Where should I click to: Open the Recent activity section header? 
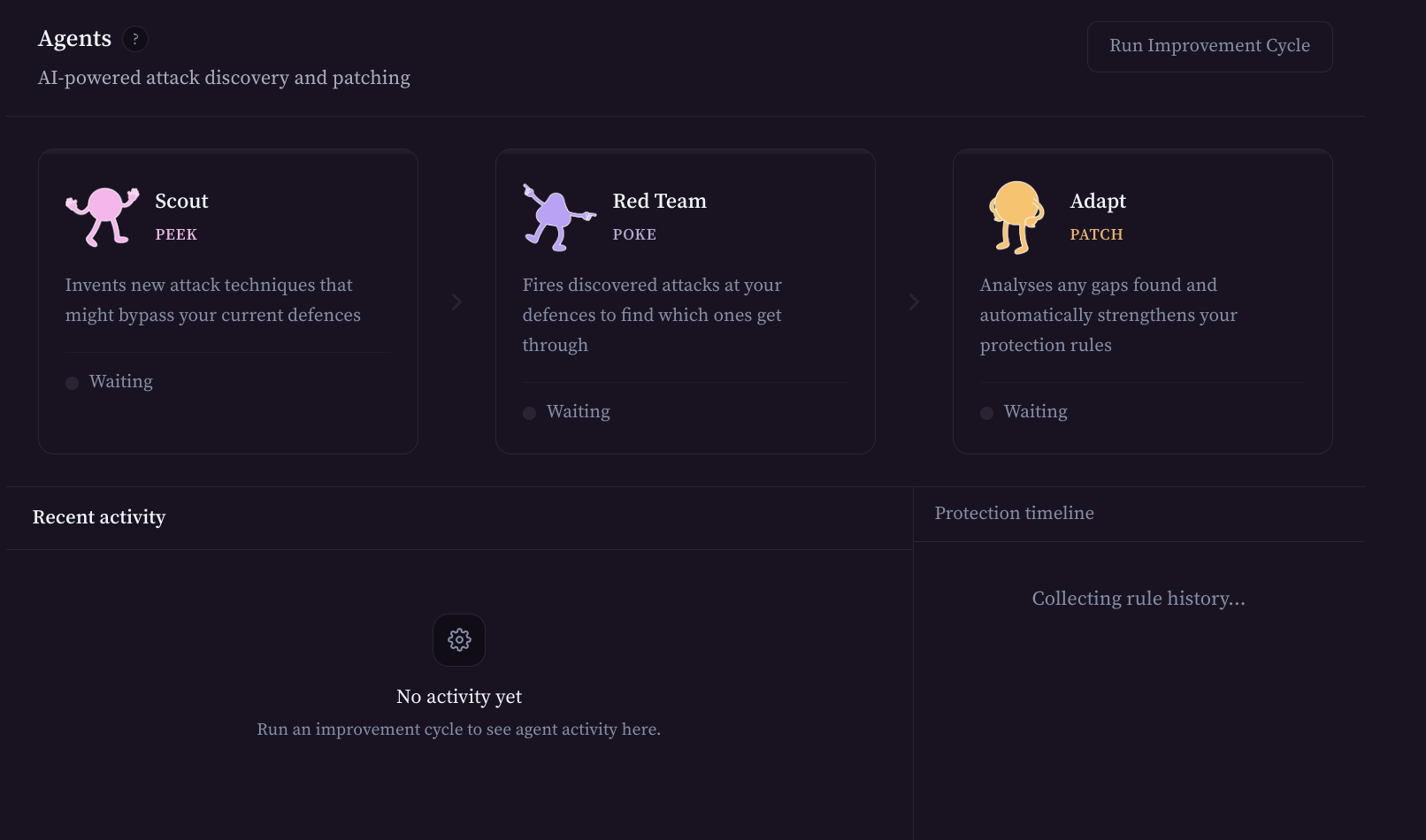[x=99, y=517]
